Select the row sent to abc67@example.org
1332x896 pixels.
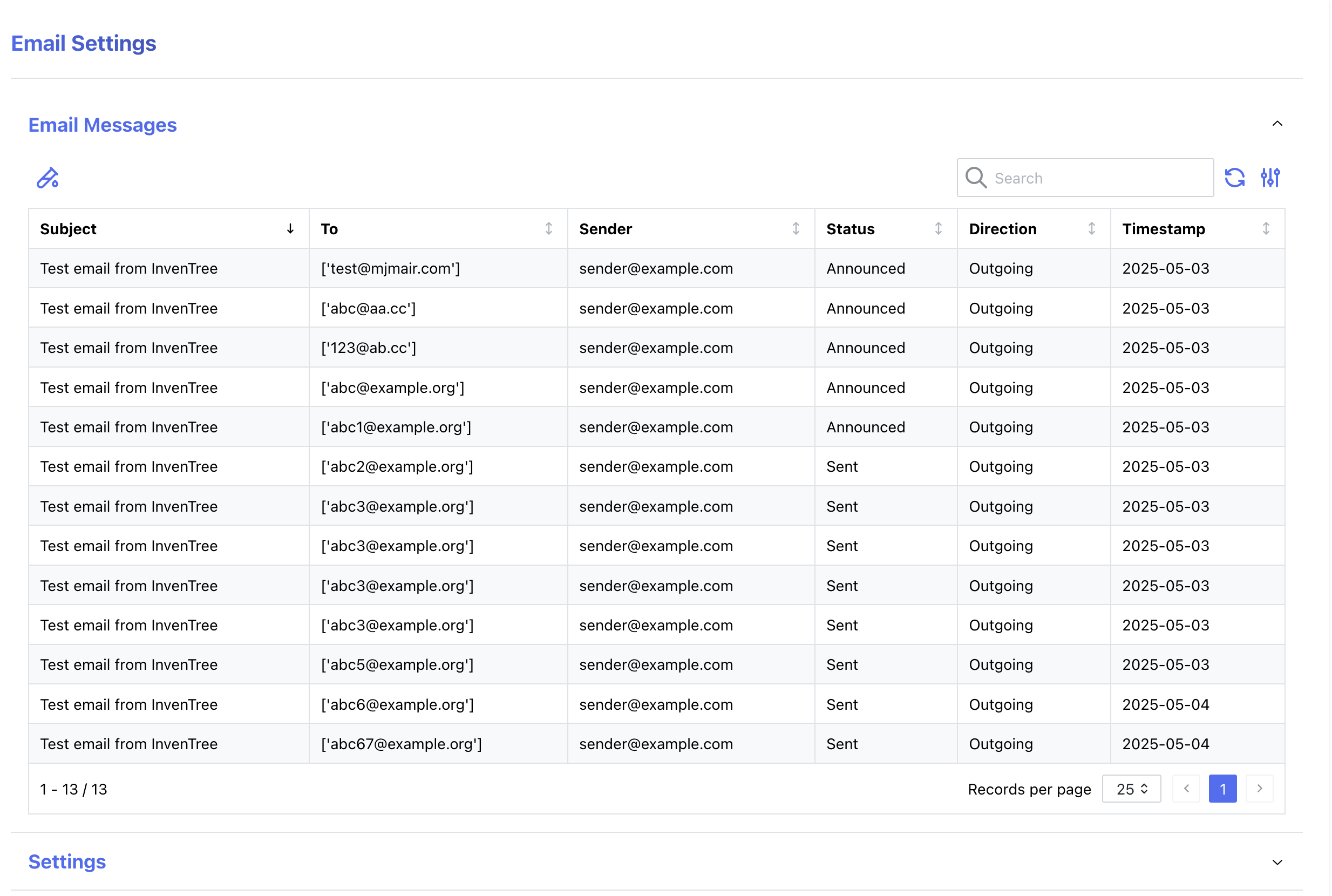point(401,744)
